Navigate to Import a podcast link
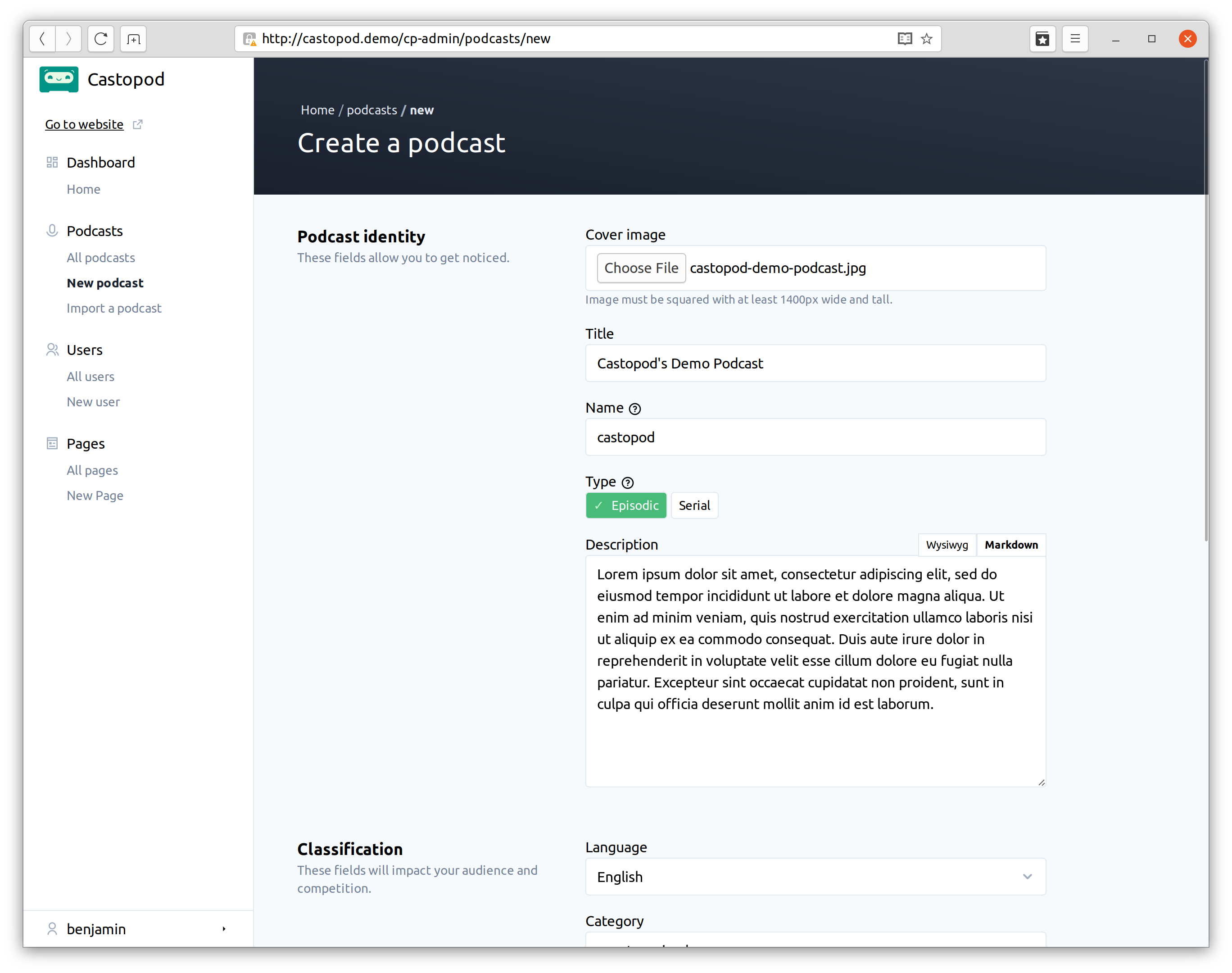The height and width of the screenshot is (973, 1232). 113,308
